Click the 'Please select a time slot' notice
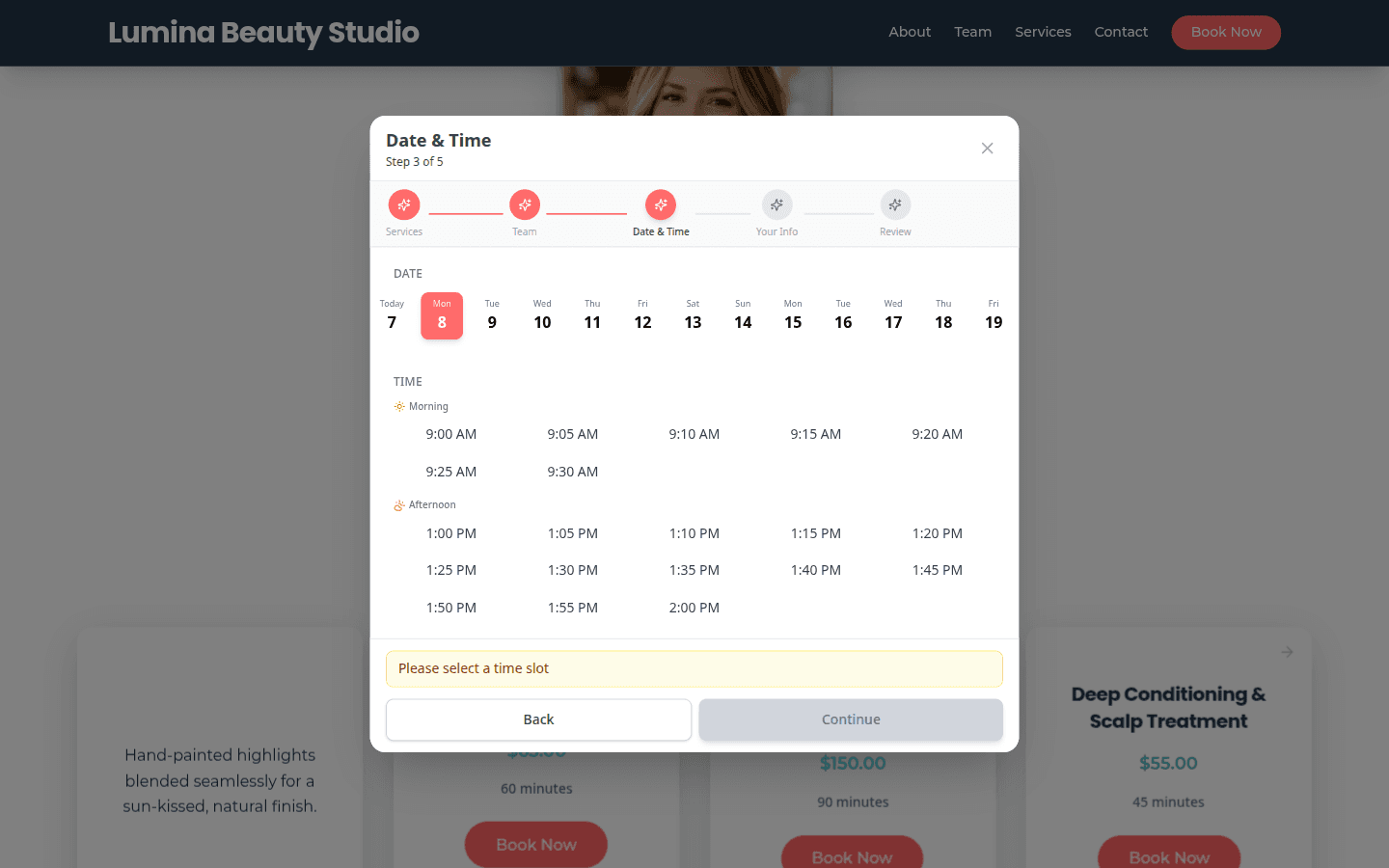1389x868 pixels. tap(694, 668)
